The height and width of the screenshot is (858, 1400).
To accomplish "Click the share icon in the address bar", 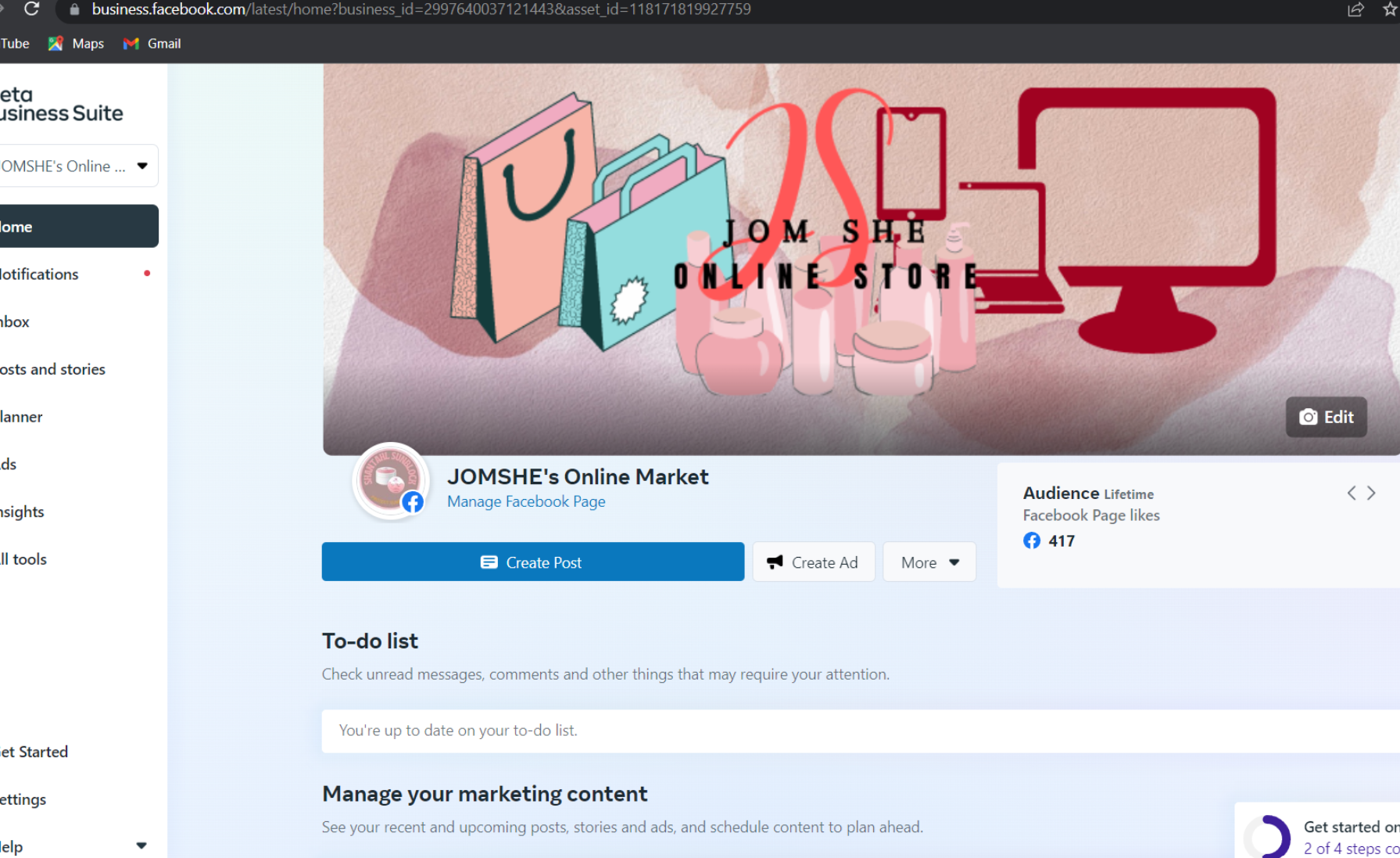I will 1355,9.
